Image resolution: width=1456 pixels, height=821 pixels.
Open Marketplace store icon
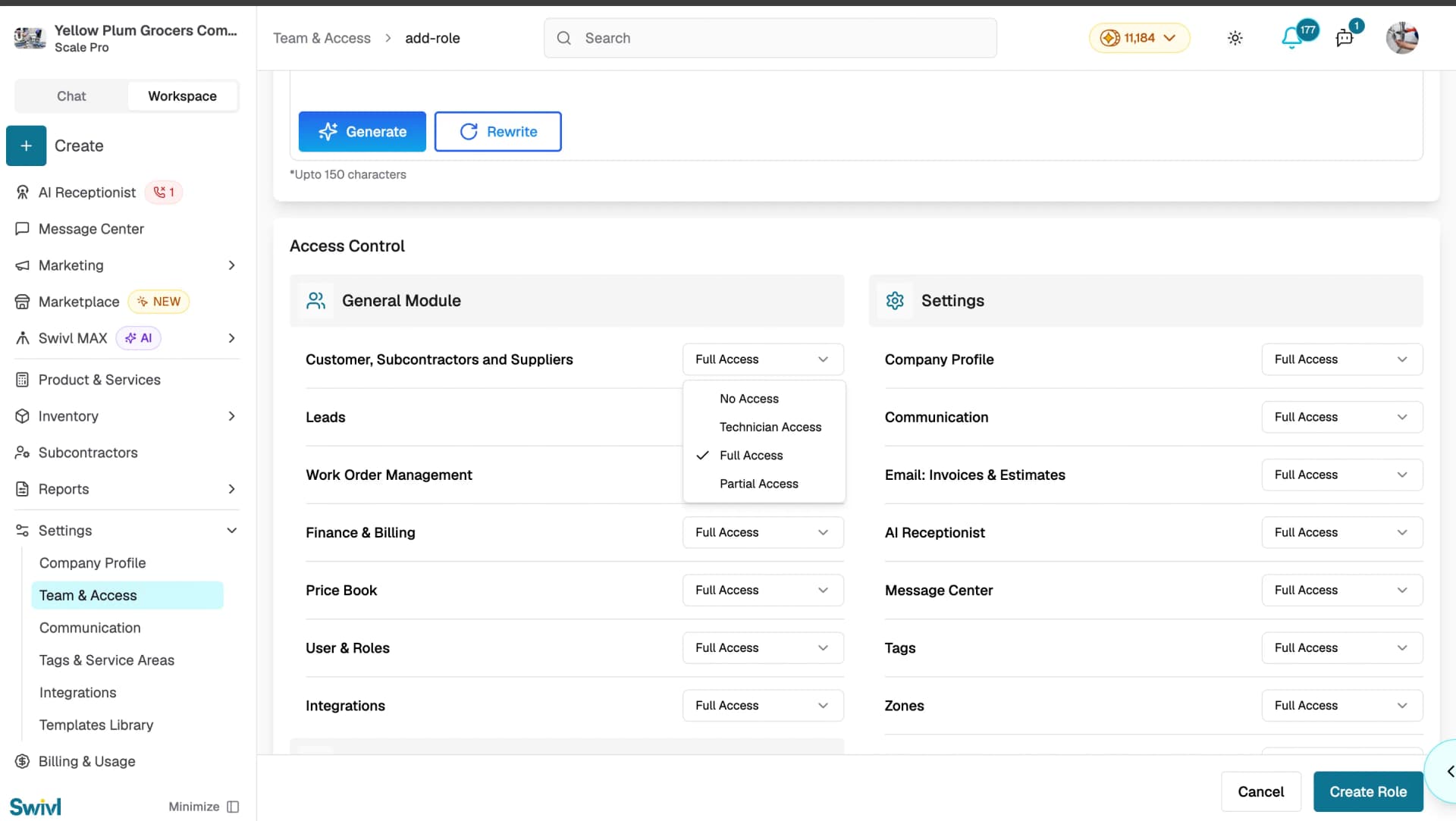23,302
